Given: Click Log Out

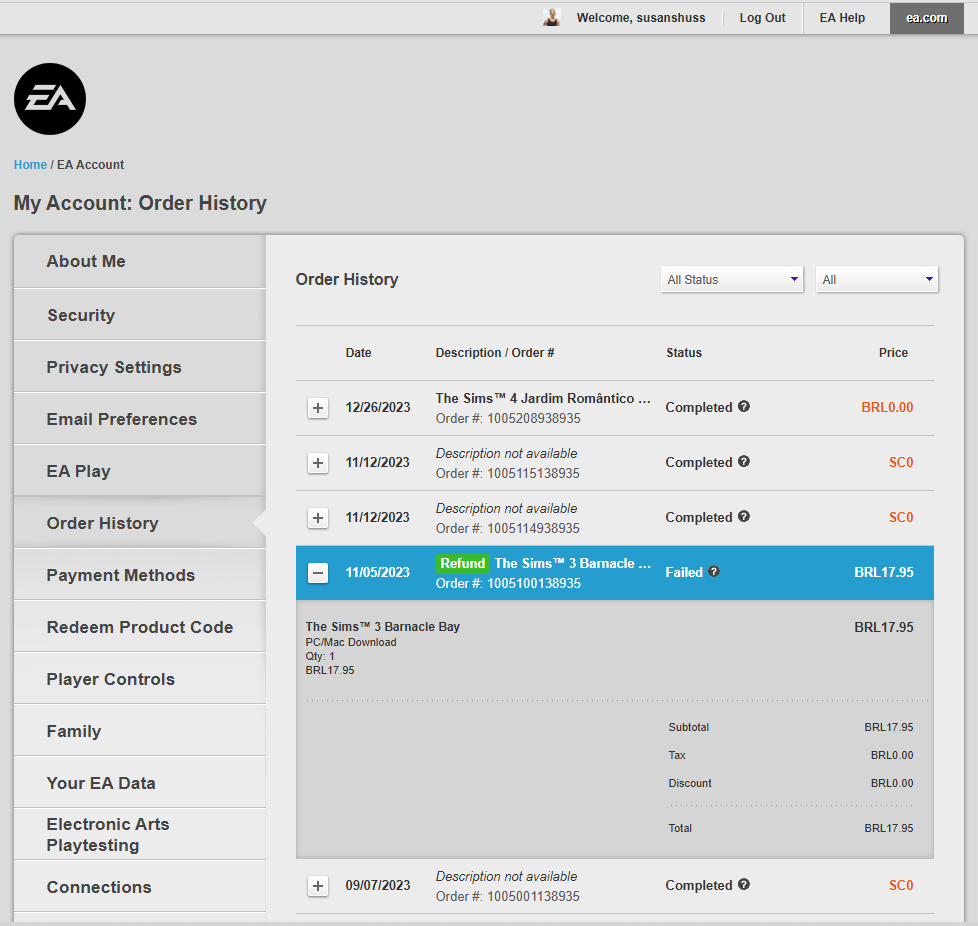Looking at the screenshot, I should pos(762,18).
